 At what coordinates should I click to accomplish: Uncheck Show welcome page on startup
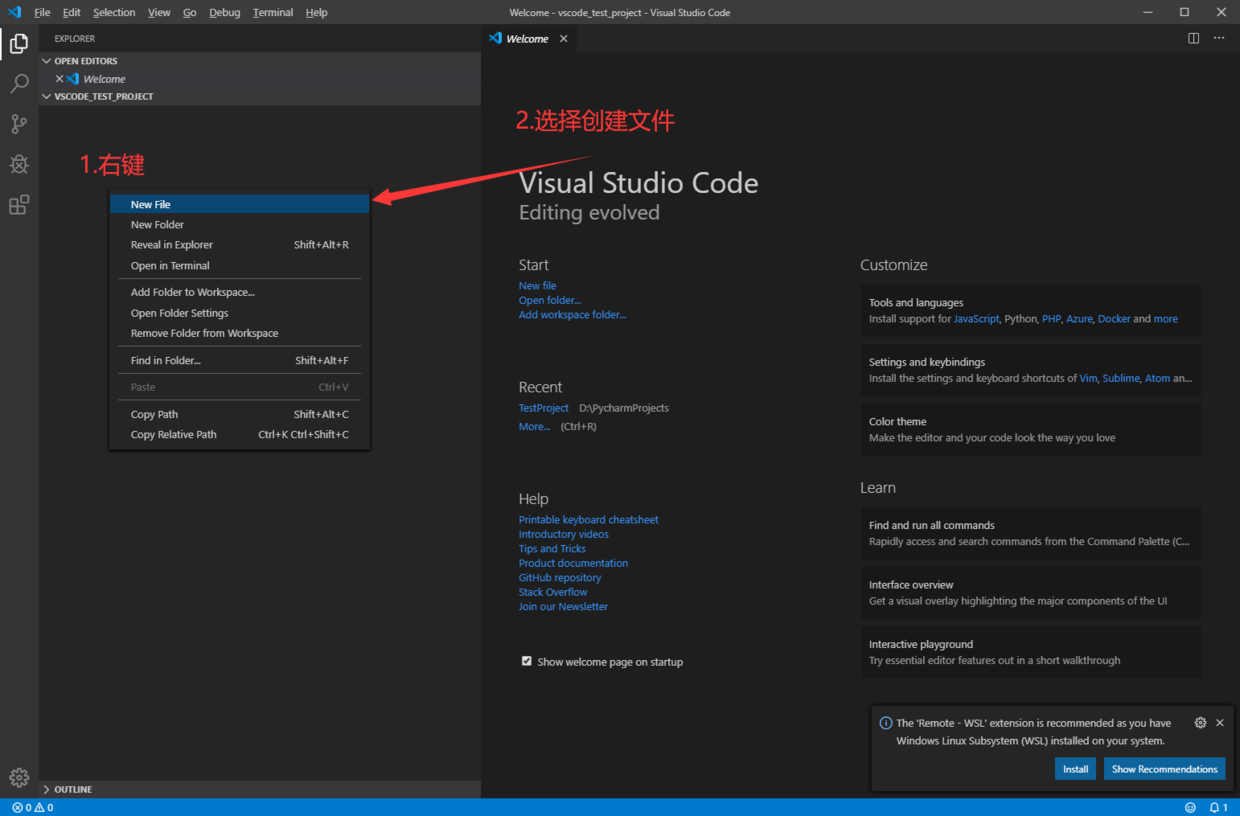point(527,661)
